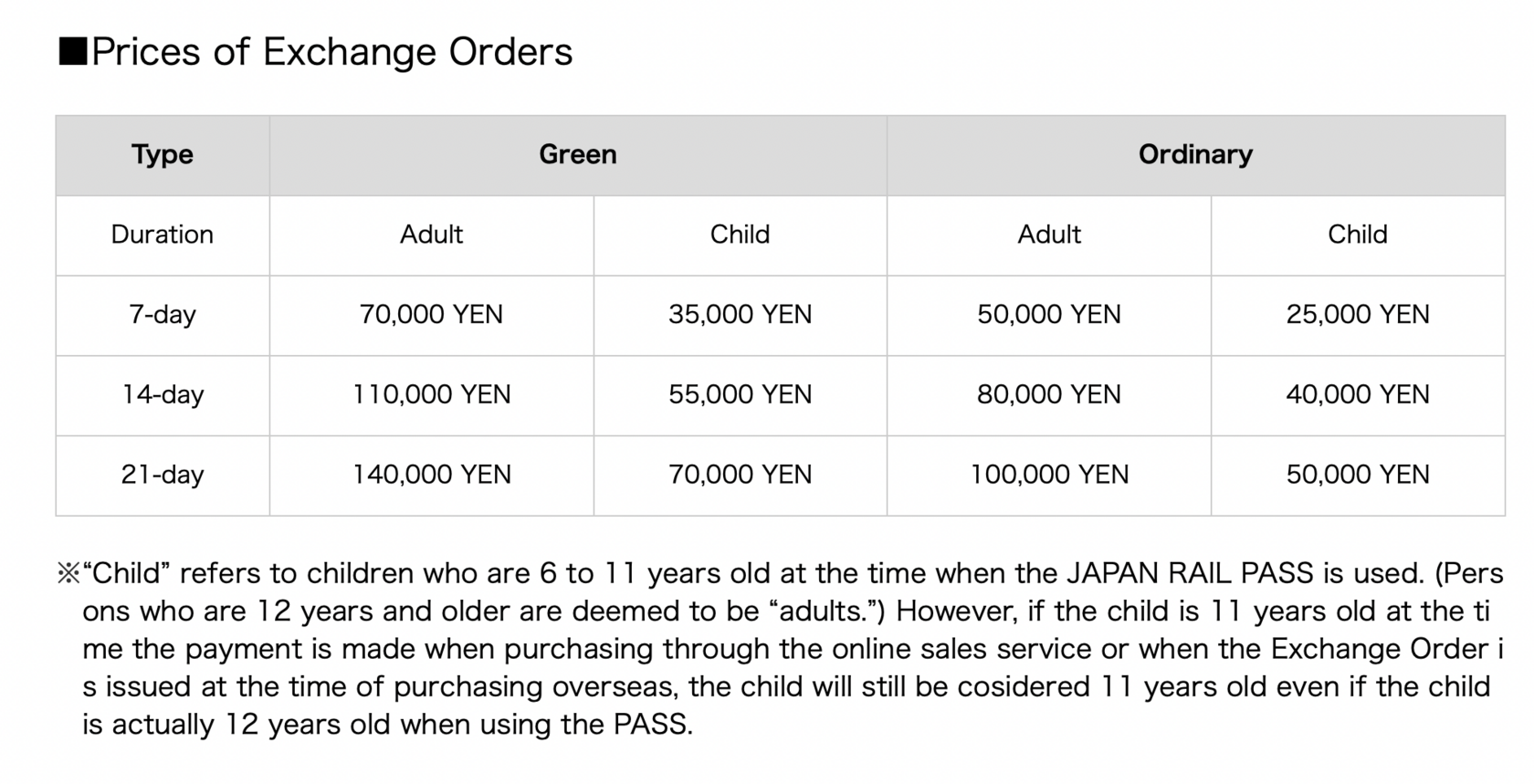Click the Ordinary Child 21-day 50,000 YEN cell
This screenshot has width=1534, height=784.
point(1358,476)
